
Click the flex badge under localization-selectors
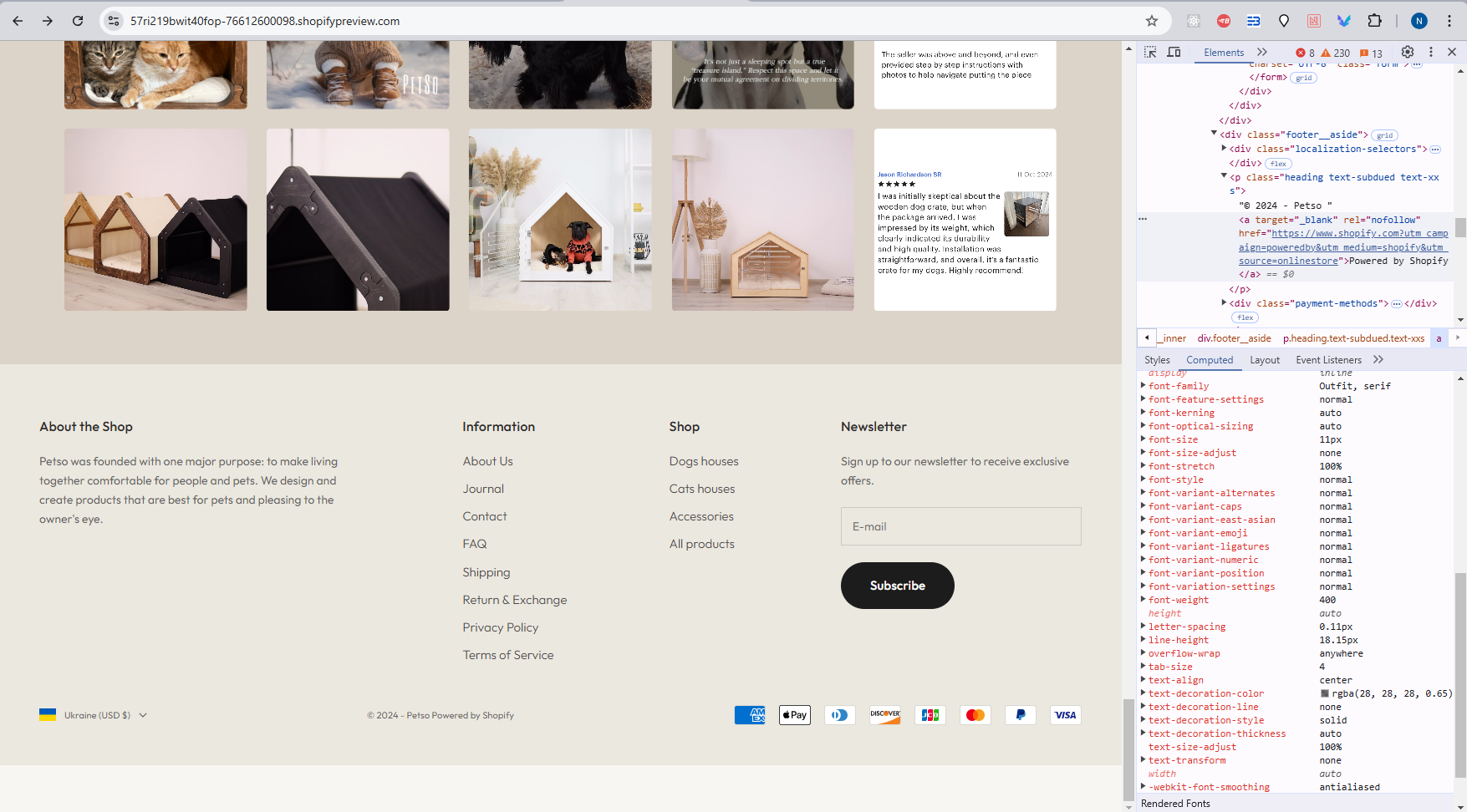click(1278, 164)
